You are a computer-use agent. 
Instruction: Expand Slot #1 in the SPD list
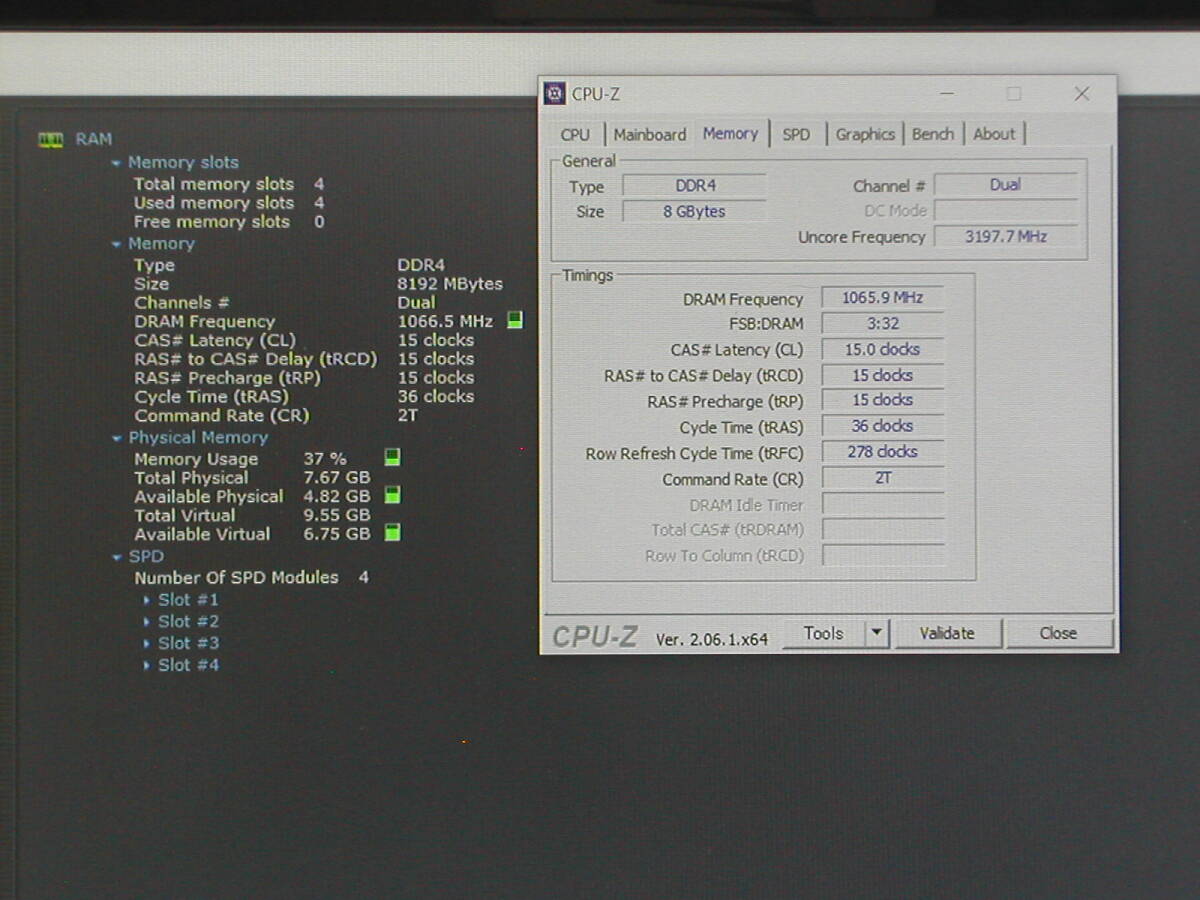[147, 600]
